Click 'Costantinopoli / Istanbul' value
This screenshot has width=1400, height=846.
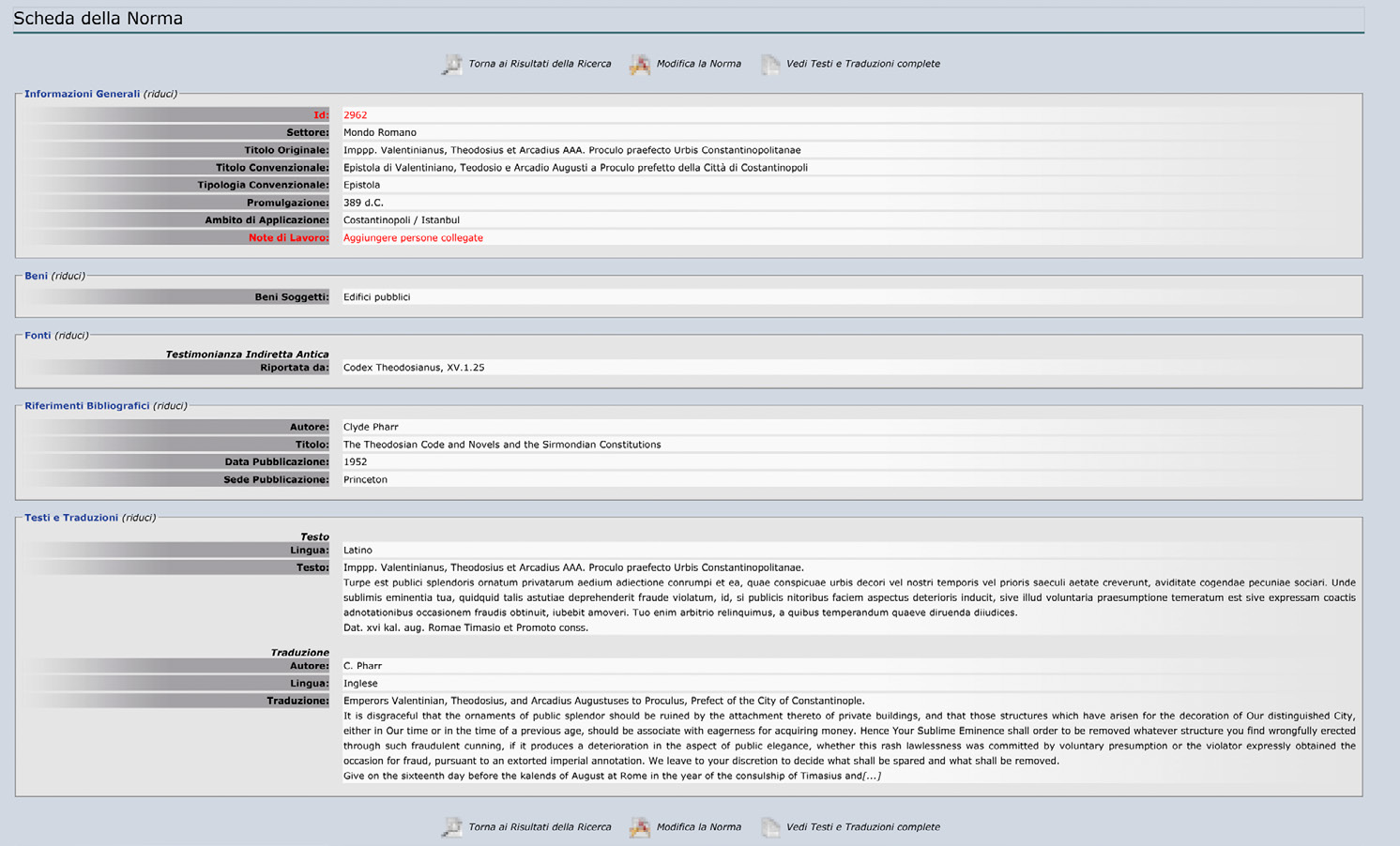402,220
